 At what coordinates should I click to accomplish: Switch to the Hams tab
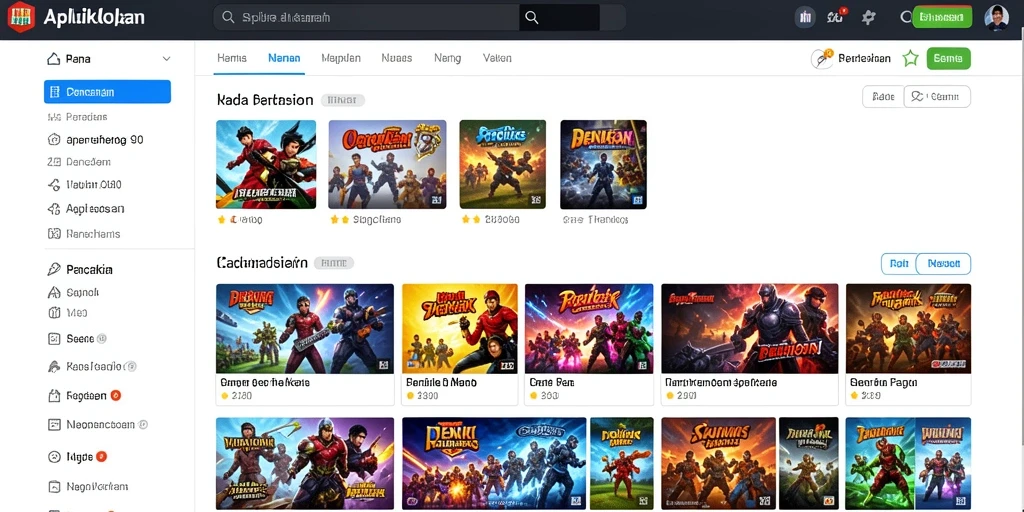(x=232, y=58)
